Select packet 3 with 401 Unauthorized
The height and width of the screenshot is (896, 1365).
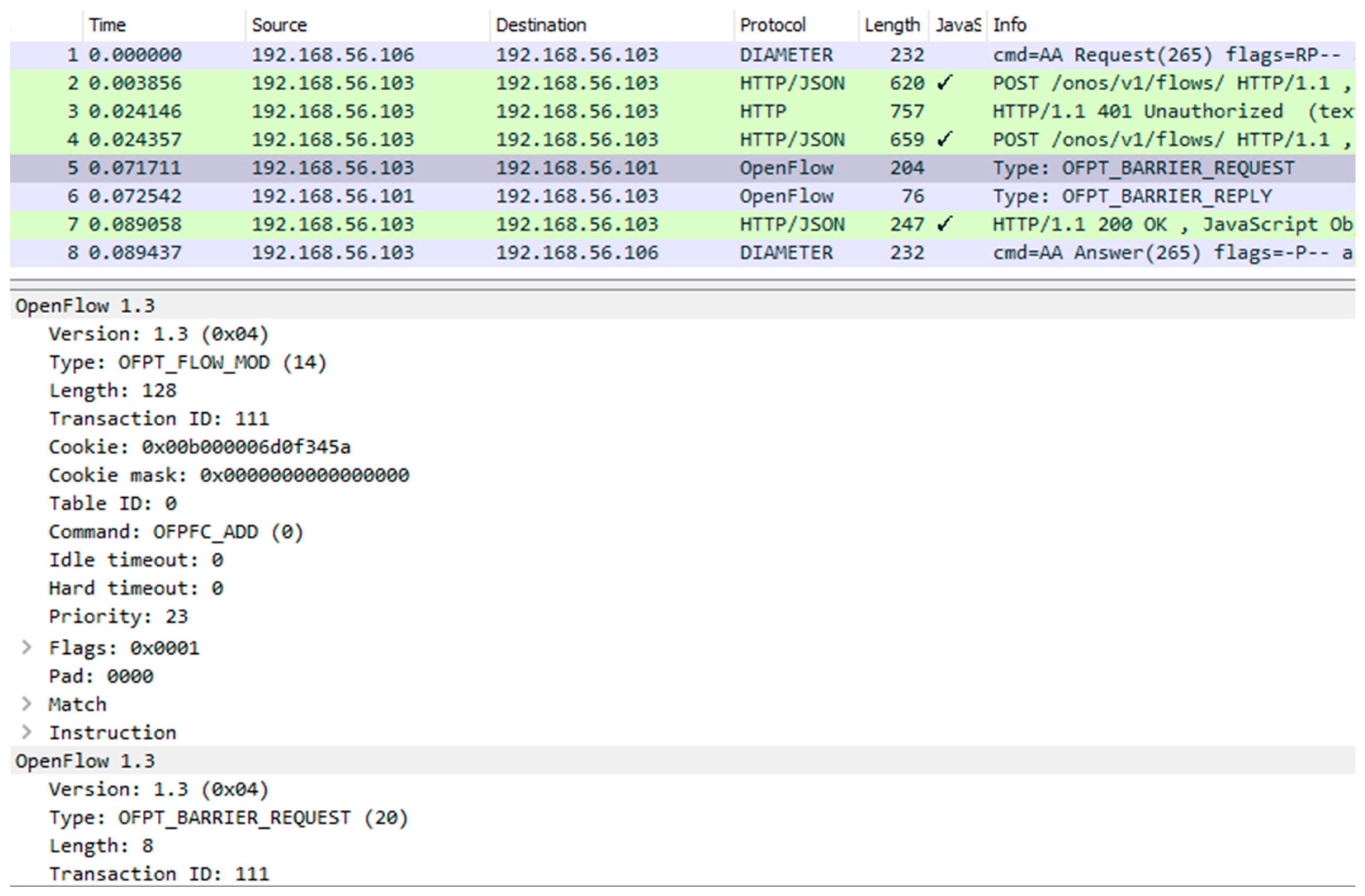(573, 111)
